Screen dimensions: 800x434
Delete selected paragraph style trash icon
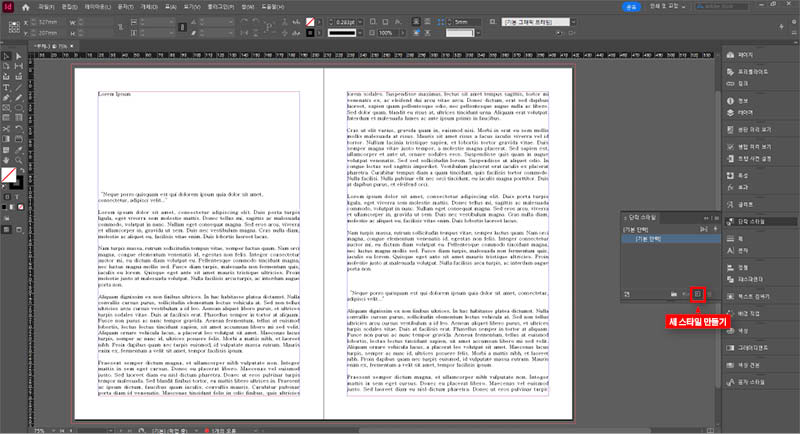pyautogui.click(x=710, y=294)
